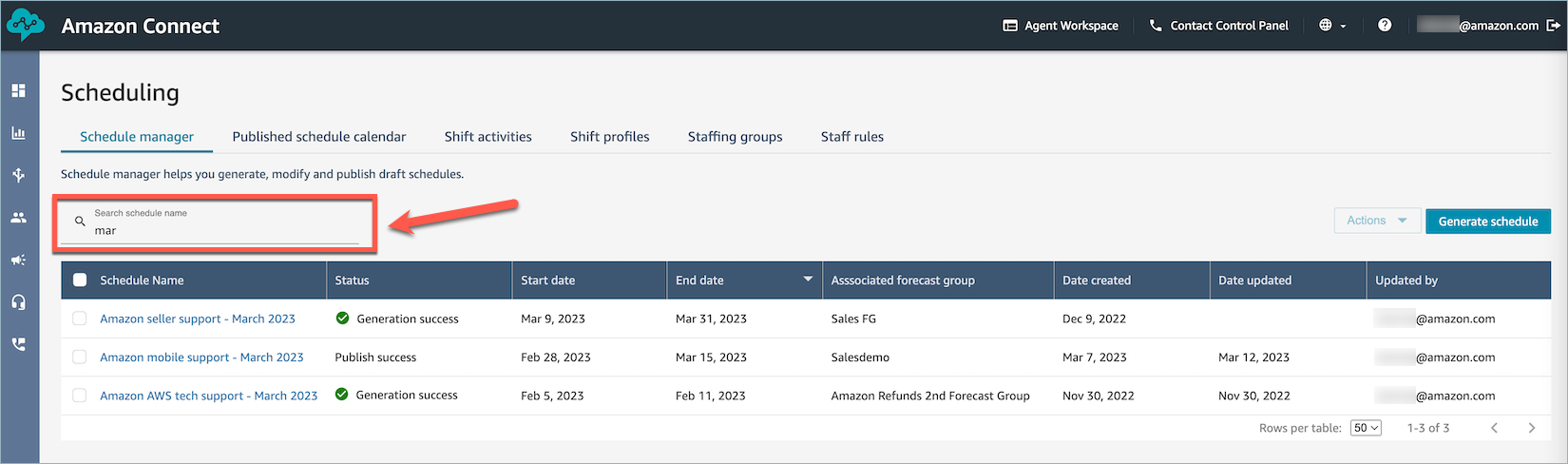1568x464 pixels.
Task: Sort by the End date column header
Action: (699, 280)
